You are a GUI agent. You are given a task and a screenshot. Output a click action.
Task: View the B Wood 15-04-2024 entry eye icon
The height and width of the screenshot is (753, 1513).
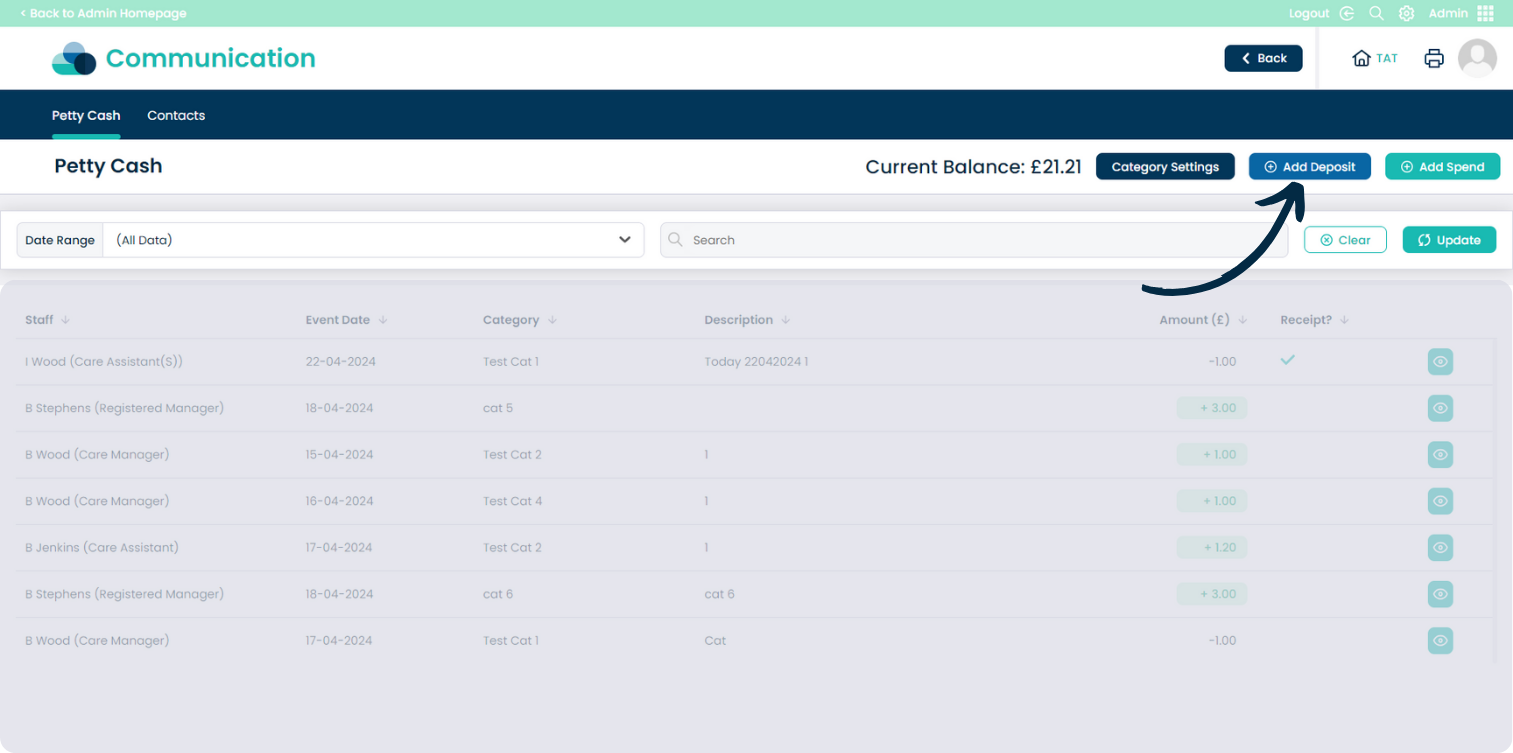tap(1440, 455)
